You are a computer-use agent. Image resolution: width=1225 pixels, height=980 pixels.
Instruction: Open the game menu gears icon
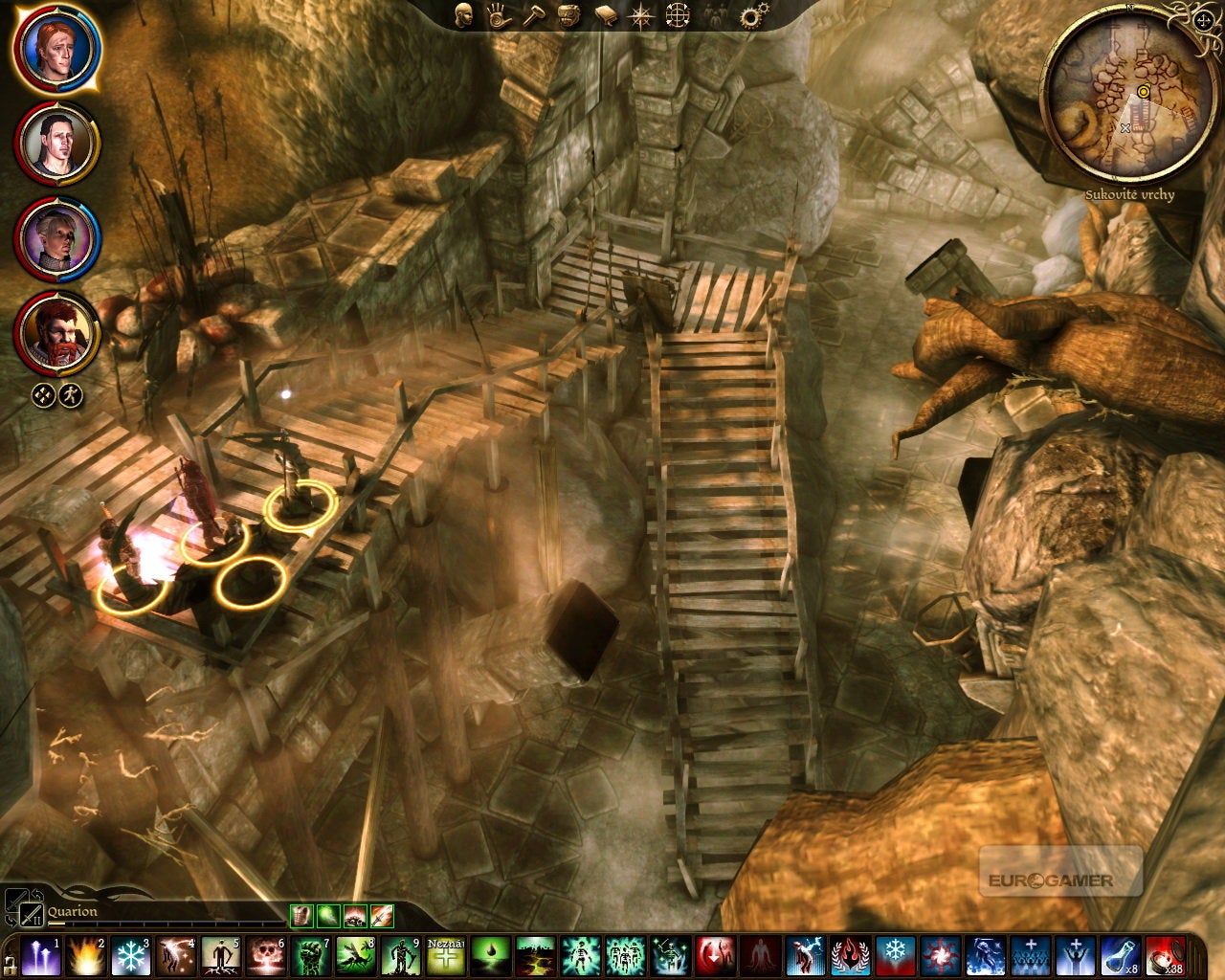click(753, 13)
